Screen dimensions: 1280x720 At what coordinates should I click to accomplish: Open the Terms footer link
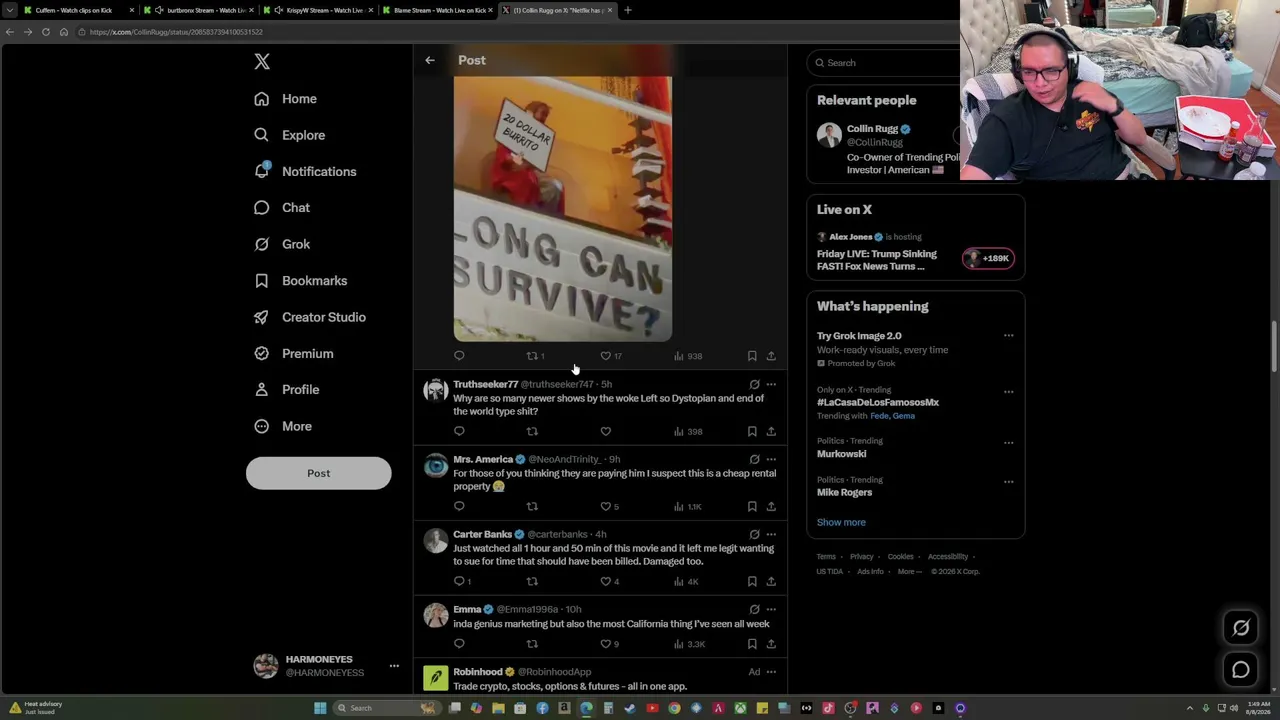point(826,556)
